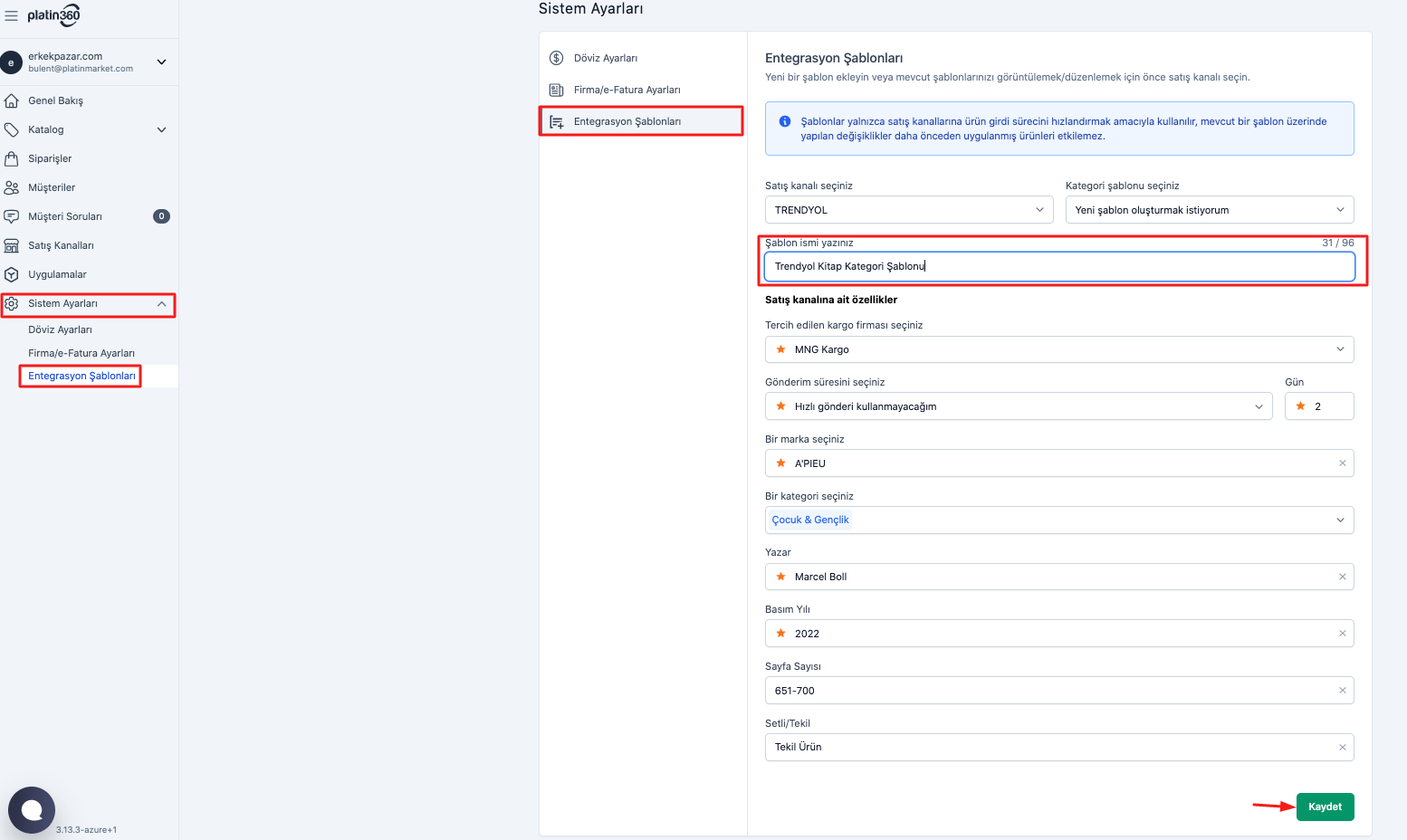The height and width of the screenshot is (840, 1407).
Task: Click the star icon next to MNG Kargo
Action: 781,349
